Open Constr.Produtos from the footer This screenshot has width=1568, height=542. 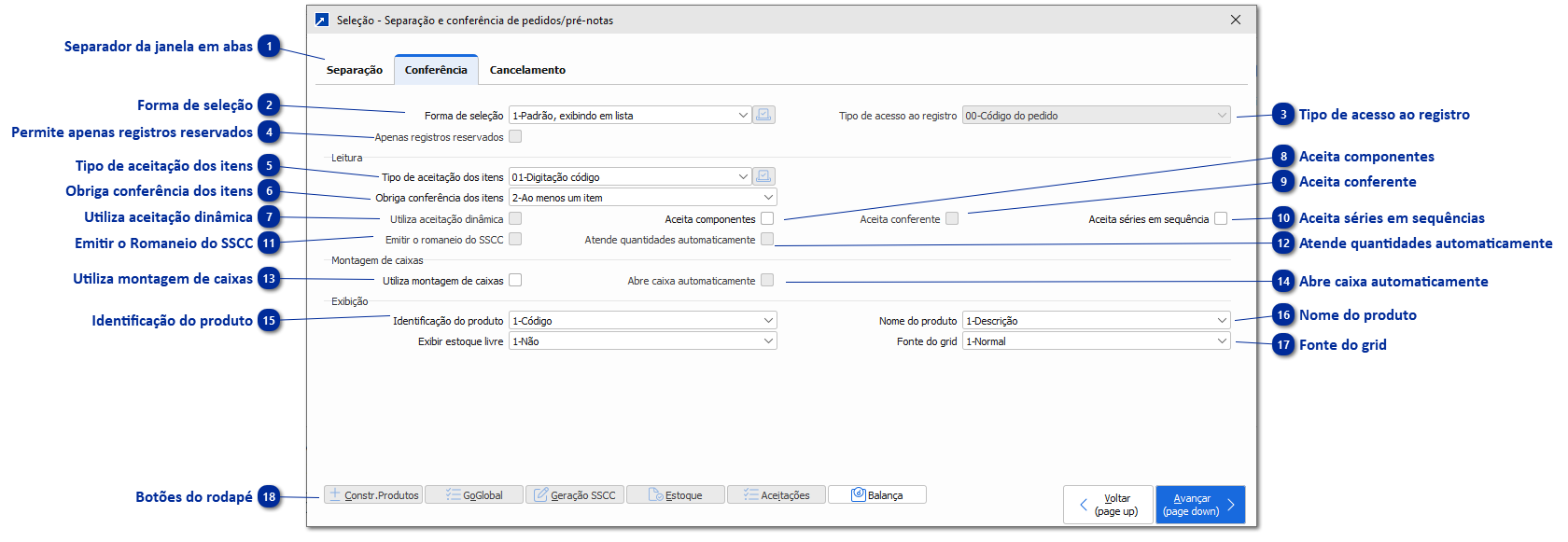373,495
